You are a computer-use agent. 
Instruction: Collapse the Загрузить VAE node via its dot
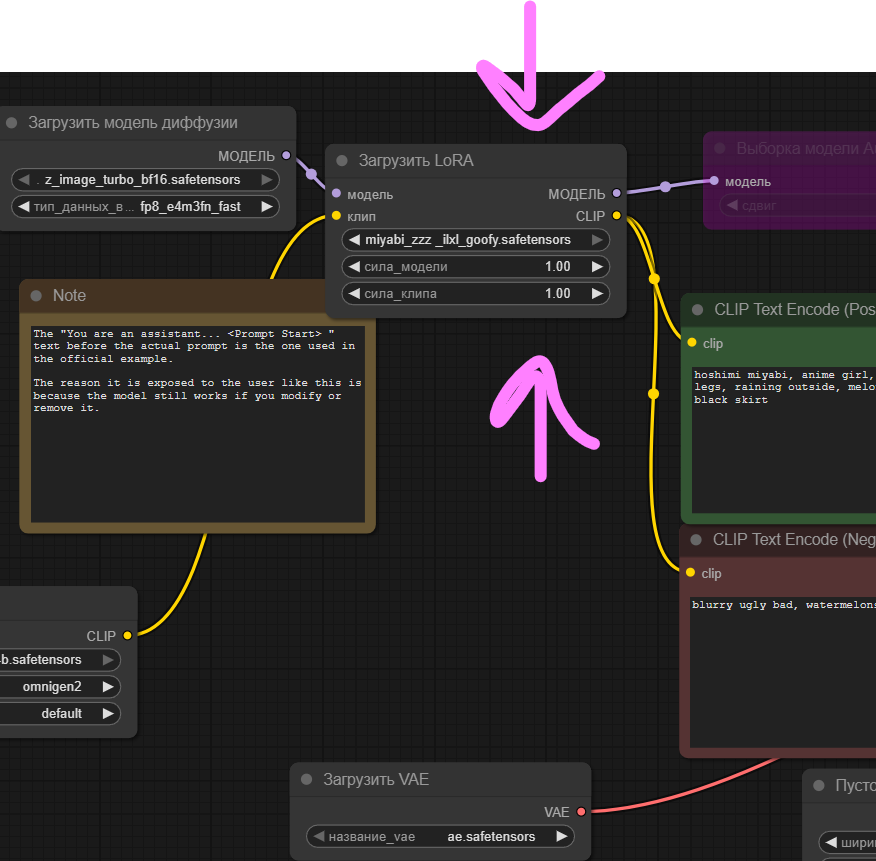(306, 779)
